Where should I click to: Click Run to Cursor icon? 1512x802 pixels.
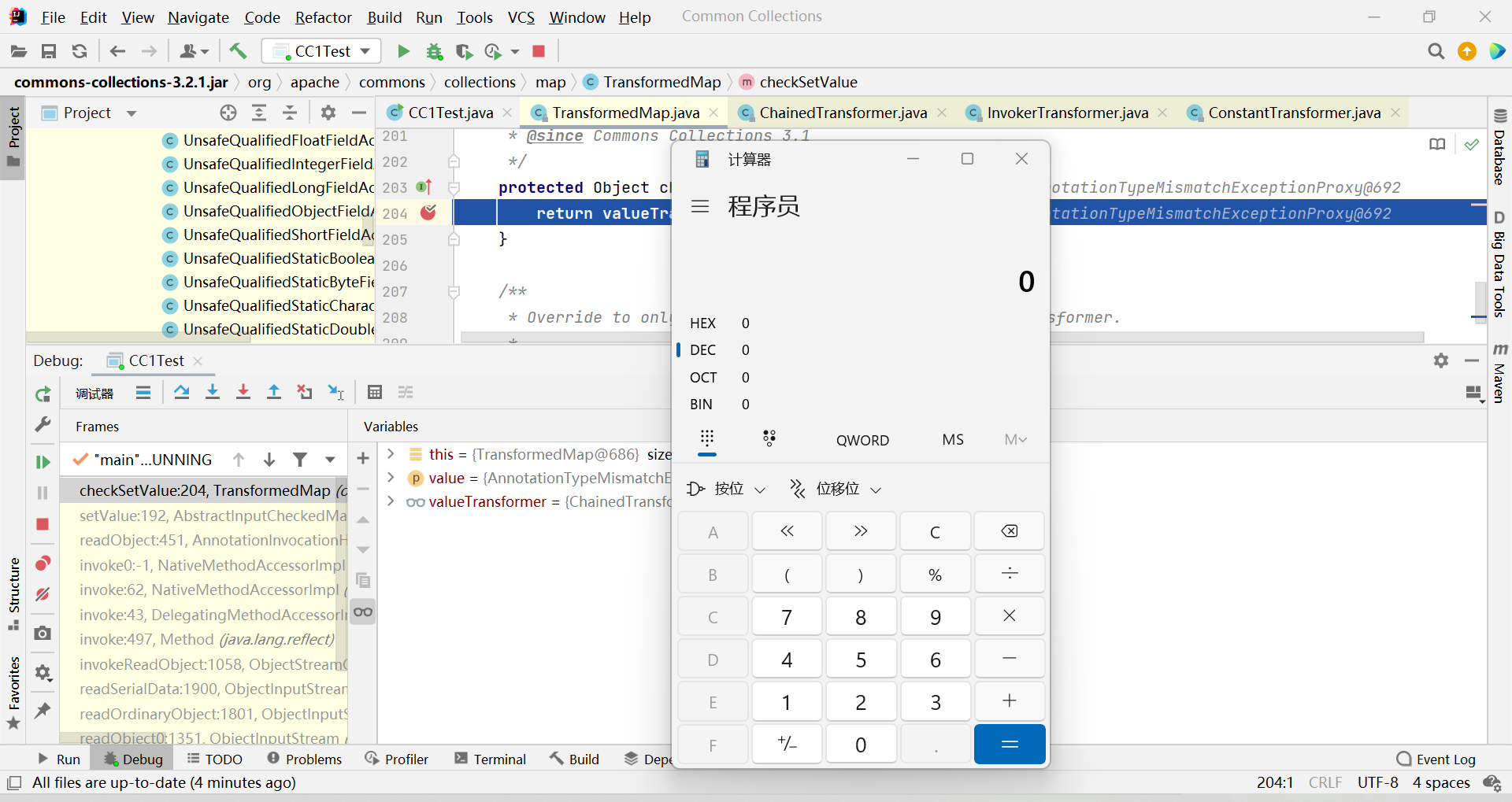(336, 392)
